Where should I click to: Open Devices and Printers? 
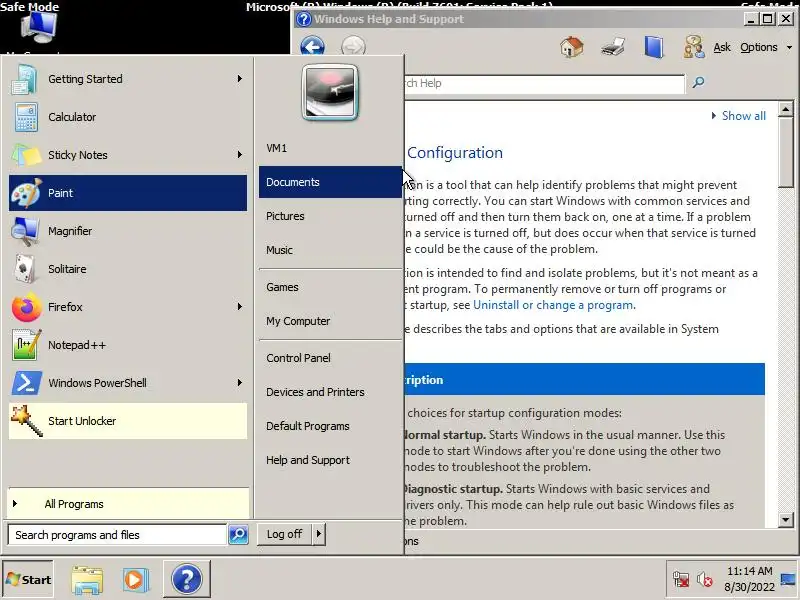[x=330, y=392]
